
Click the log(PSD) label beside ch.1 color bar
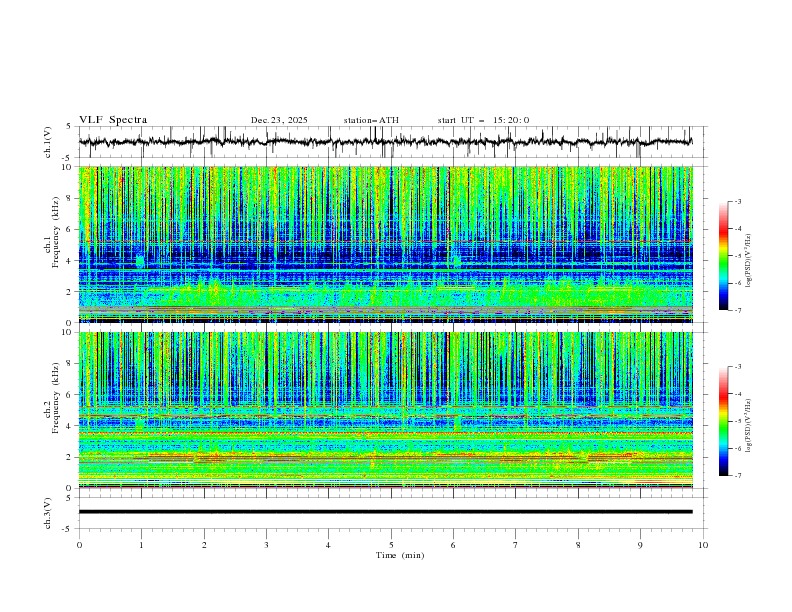749,261
